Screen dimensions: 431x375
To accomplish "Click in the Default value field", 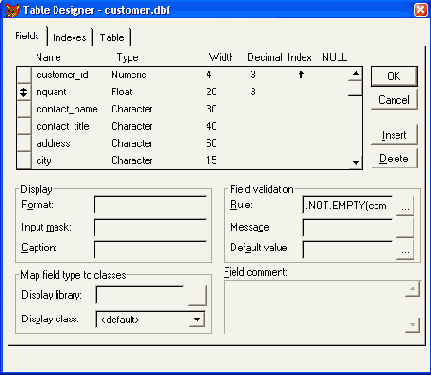I will [x=348, y=250].
